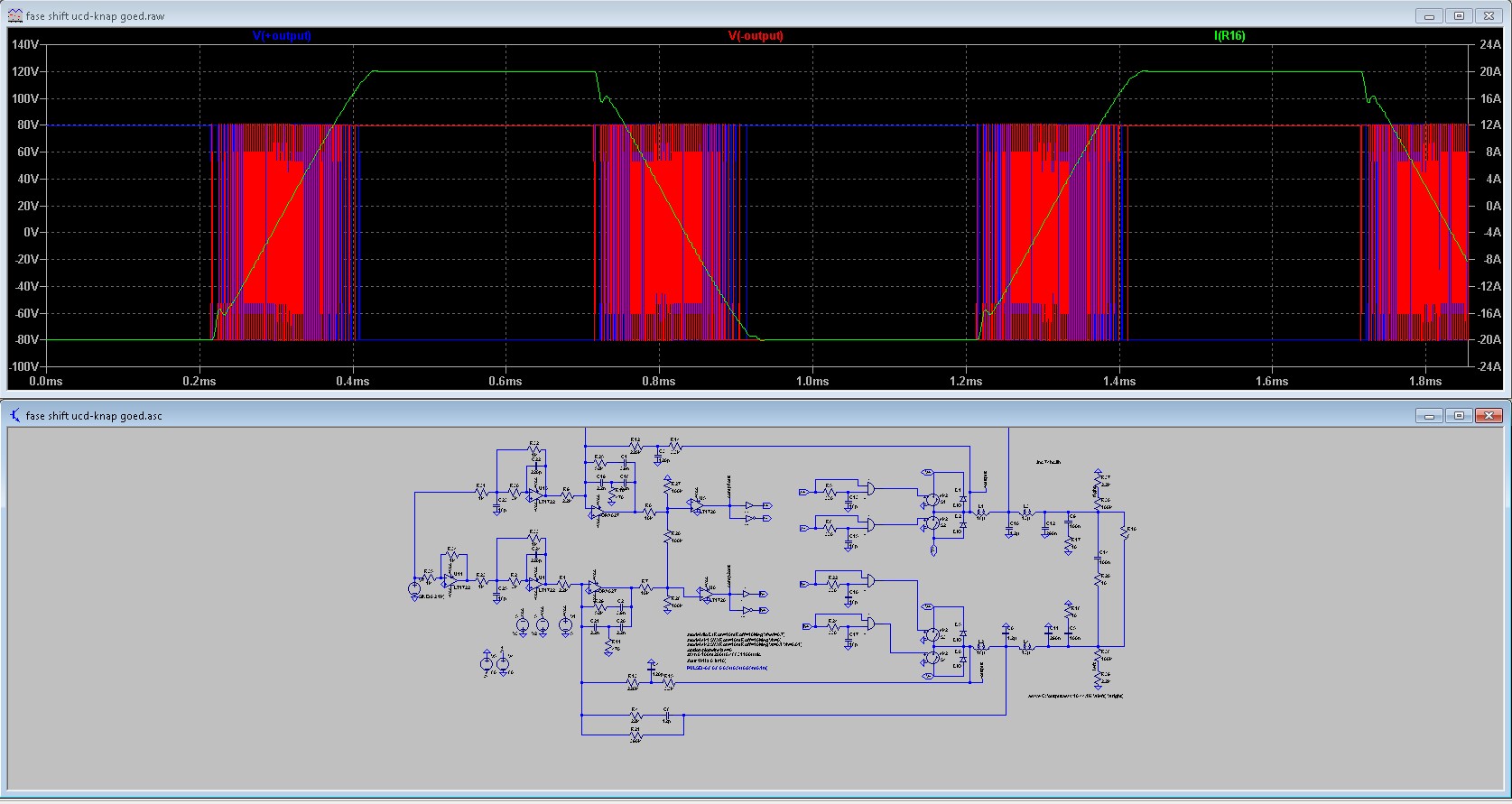Open the waveform window's system icon

[x=15, y=16]
